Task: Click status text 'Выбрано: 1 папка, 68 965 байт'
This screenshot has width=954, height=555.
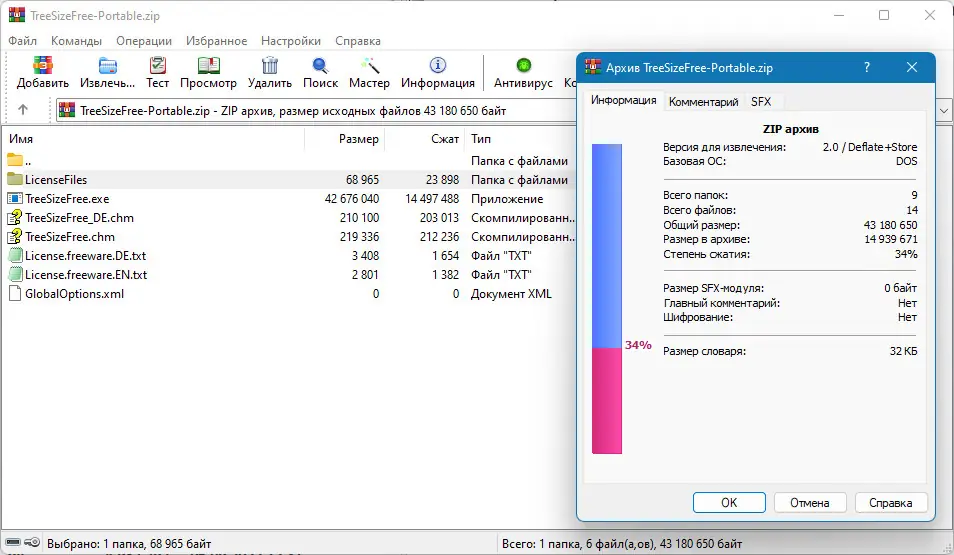Action: coord(129,543)
